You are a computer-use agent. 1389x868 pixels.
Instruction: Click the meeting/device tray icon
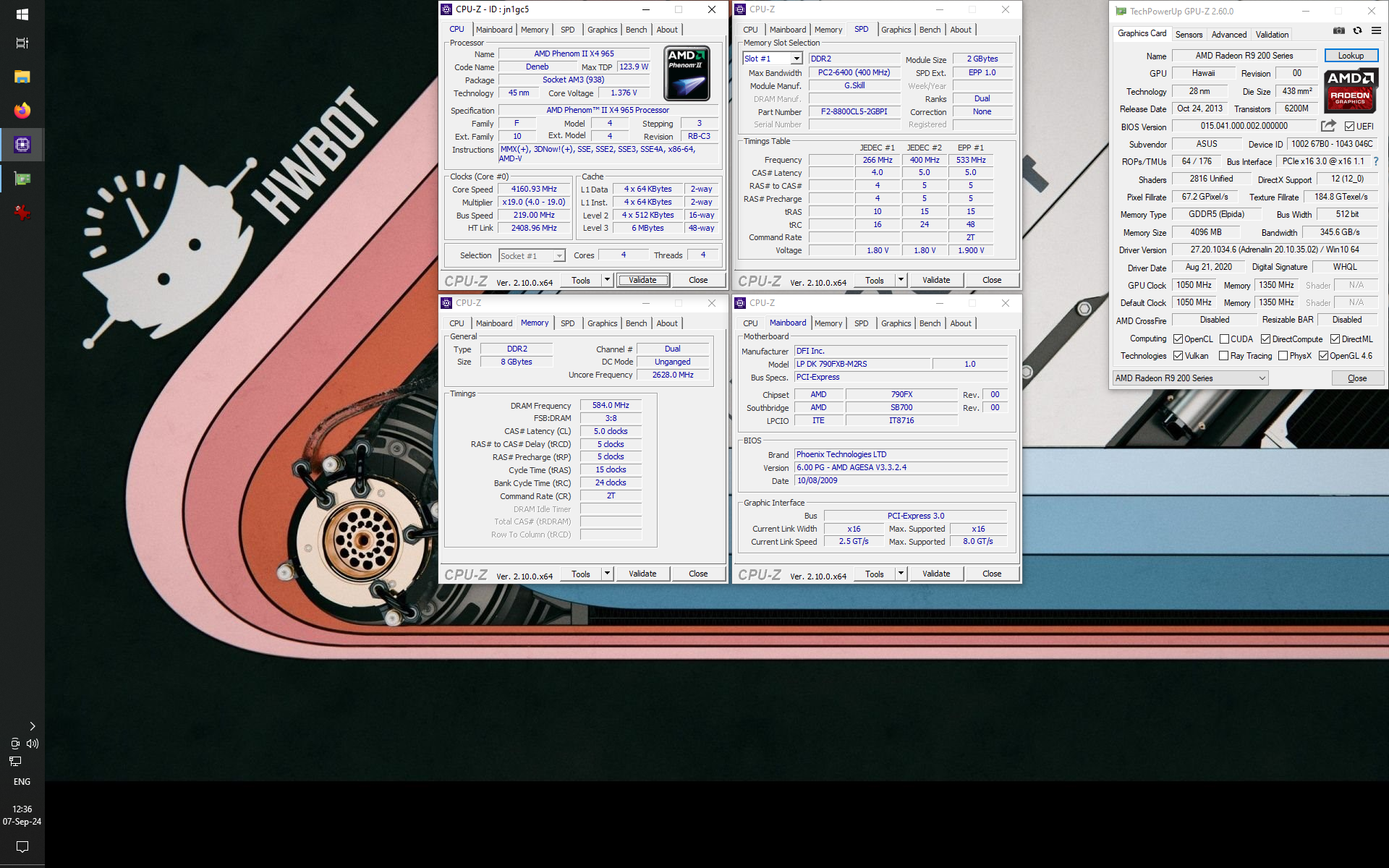click(15, 744)
